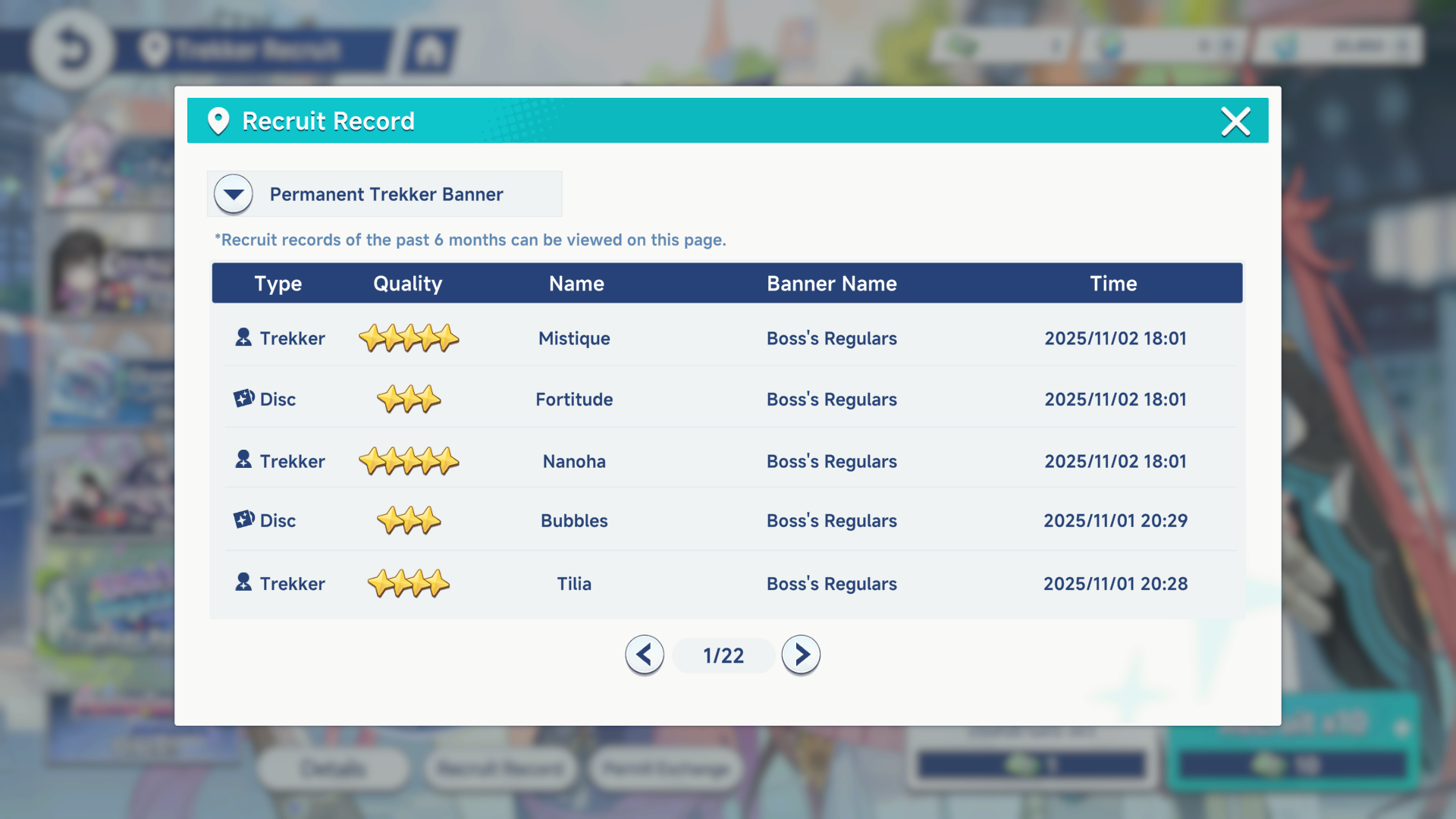This screenshot has width=1456, height=819.
Task: Go to previous records page
Action: pos(645,654)
